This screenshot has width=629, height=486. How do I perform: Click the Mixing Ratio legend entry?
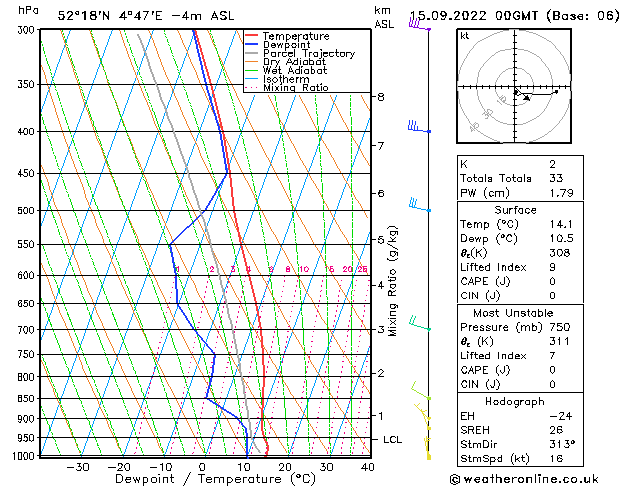(x=296, y=88)
